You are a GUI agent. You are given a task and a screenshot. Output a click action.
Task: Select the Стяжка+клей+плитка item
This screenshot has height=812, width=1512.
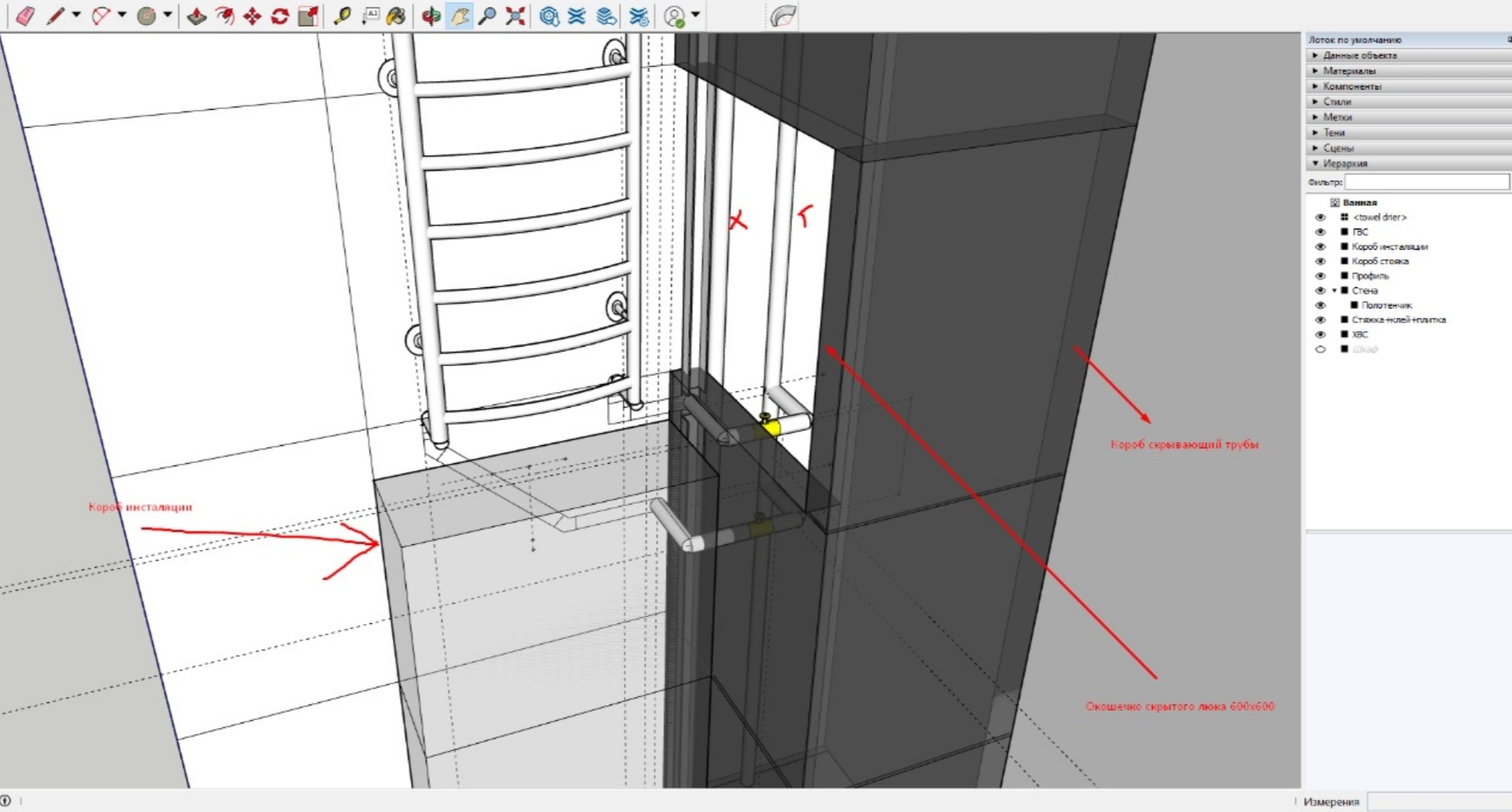pyautogui.click(x=1398, y=320)
